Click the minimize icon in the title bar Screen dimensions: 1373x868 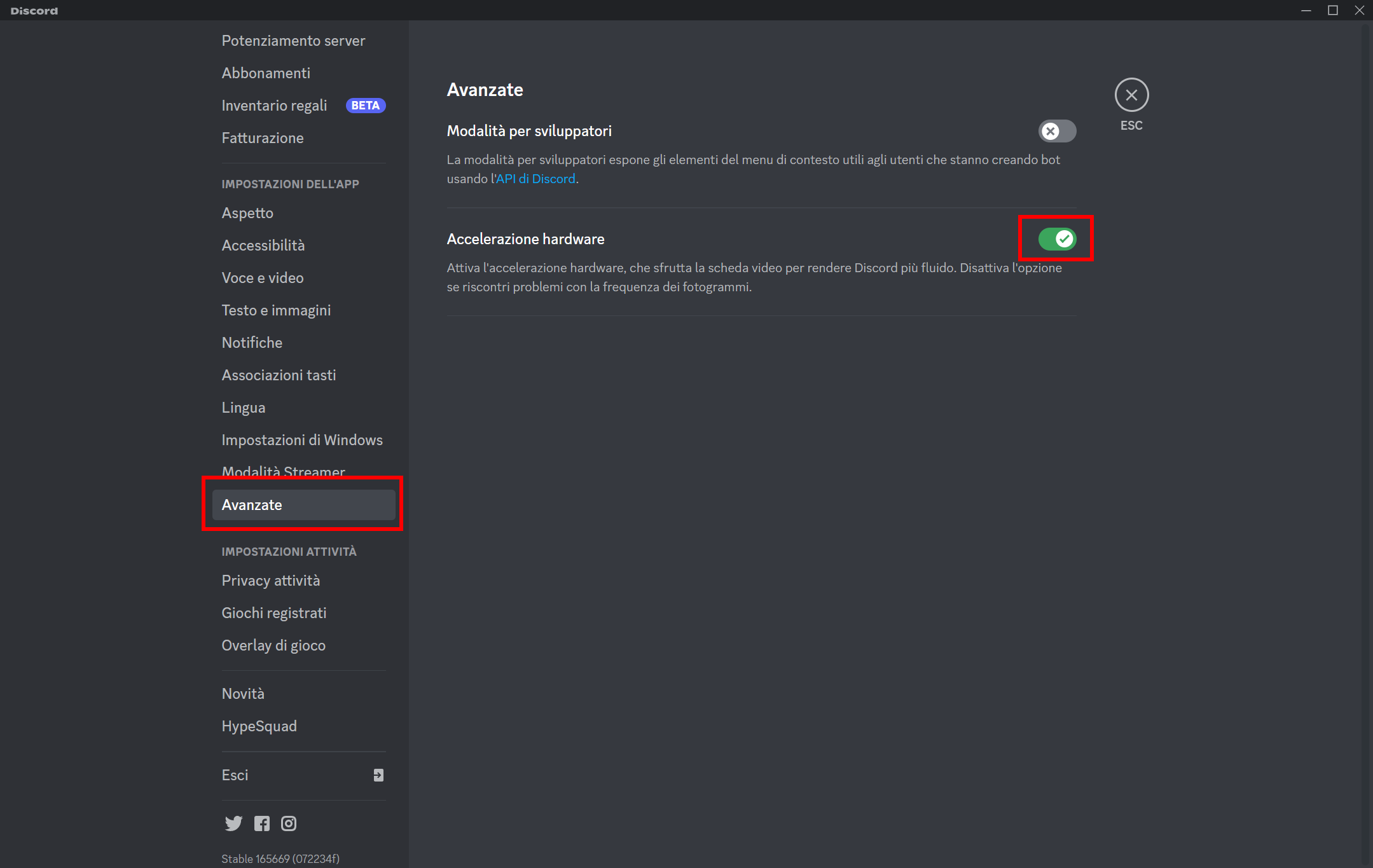coord(1306,10)
